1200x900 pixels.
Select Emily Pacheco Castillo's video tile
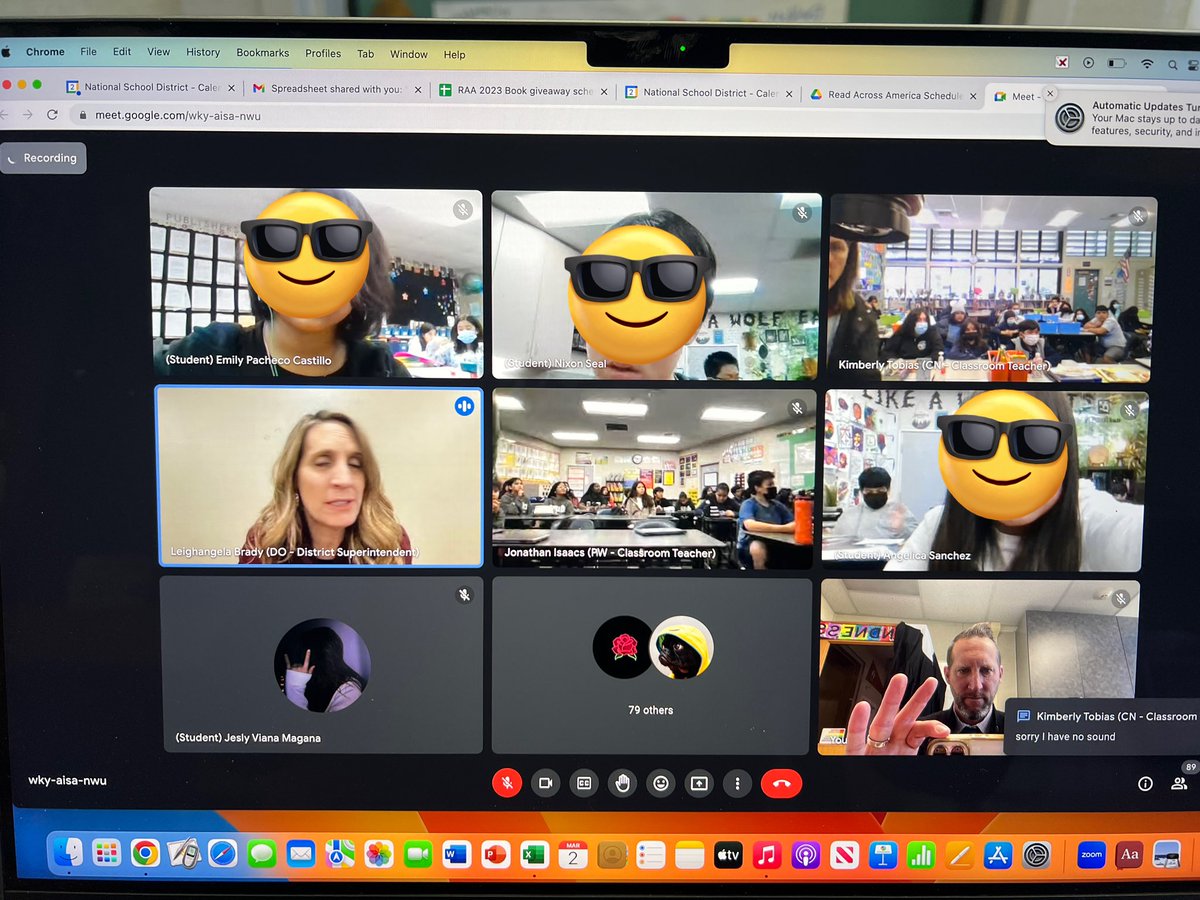(x=316, y=283)
